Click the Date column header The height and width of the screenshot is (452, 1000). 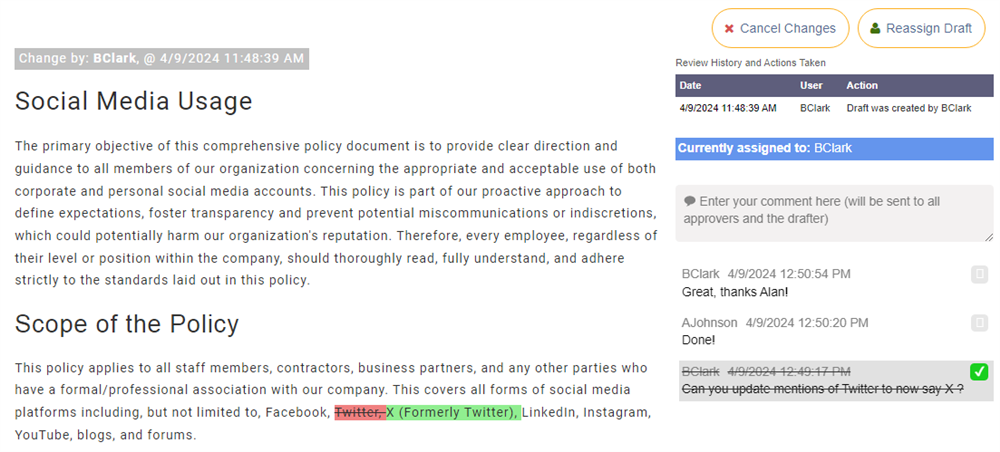click(691, 86)
